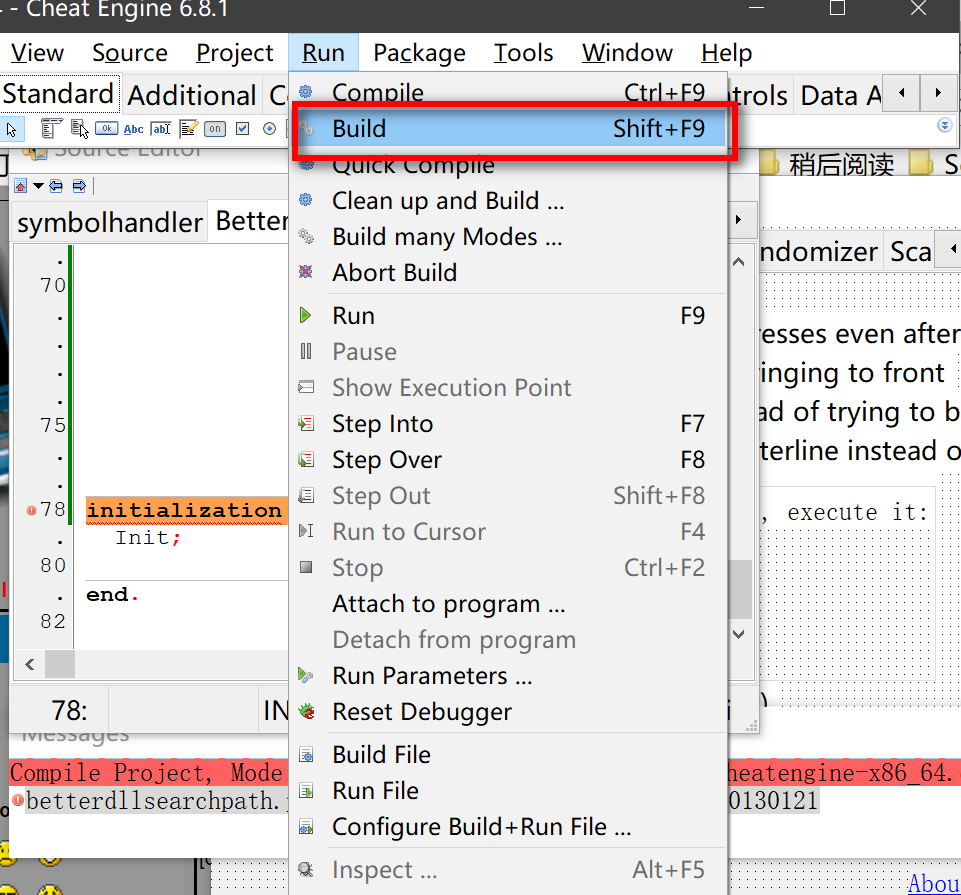The width and height of the screenshot is (961, 895).
Task: Click the Configure Build+Run File icon
Action: [306, 827]
